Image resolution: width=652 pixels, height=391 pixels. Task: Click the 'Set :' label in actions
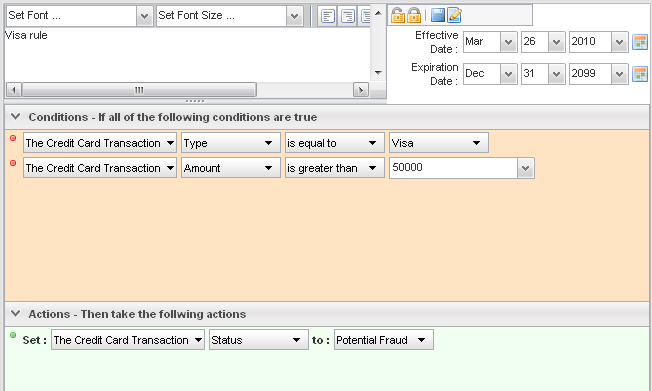pyautogui.click(x=35, y=340)
